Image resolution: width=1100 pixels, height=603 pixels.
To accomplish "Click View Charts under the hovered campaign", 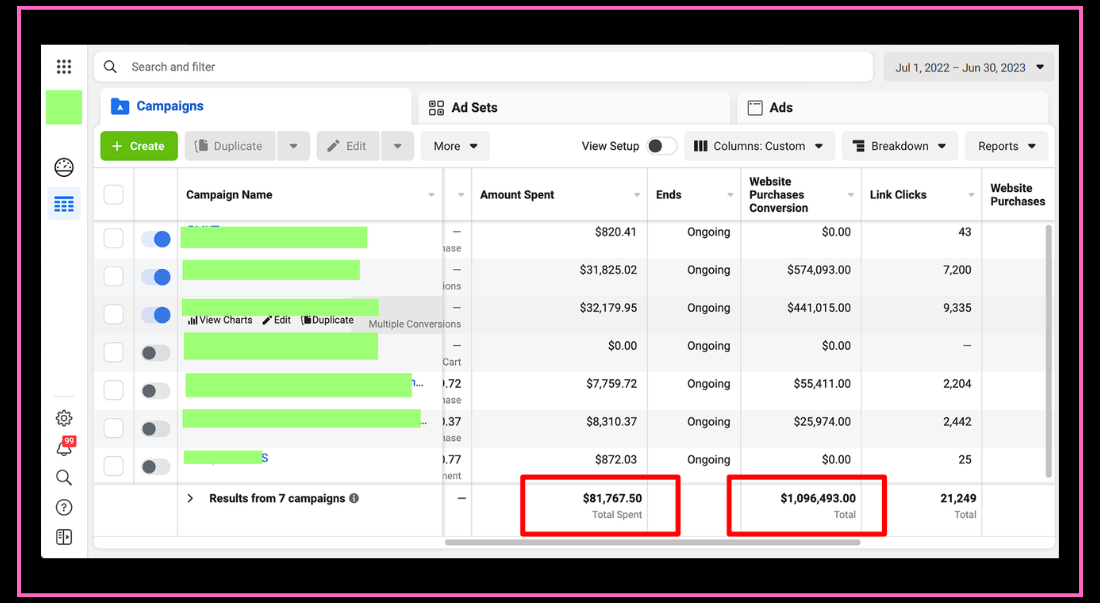I will 220,320.
